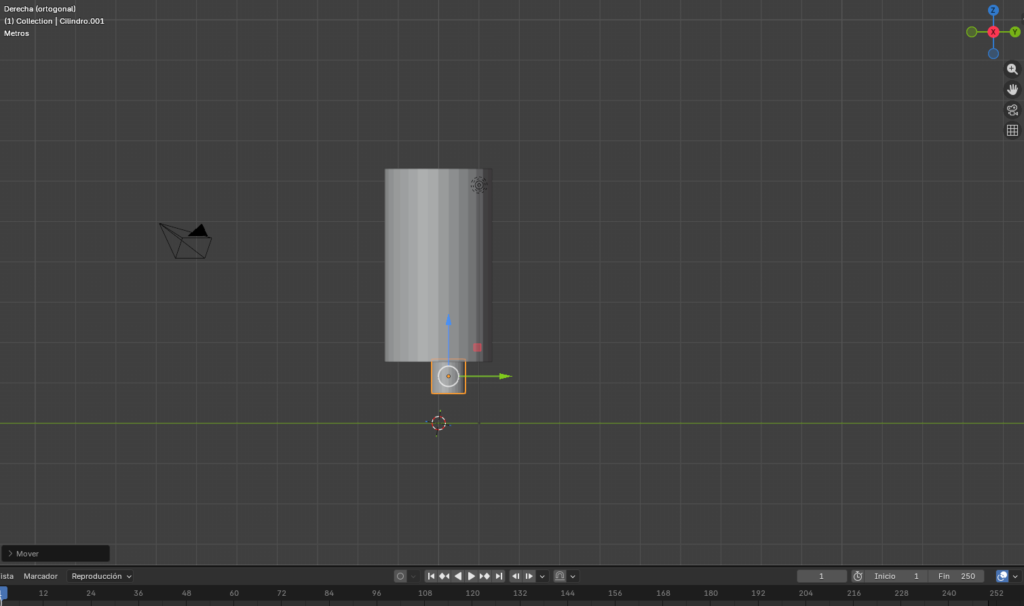Open the Reproducción dropdown

click(101, 576)
